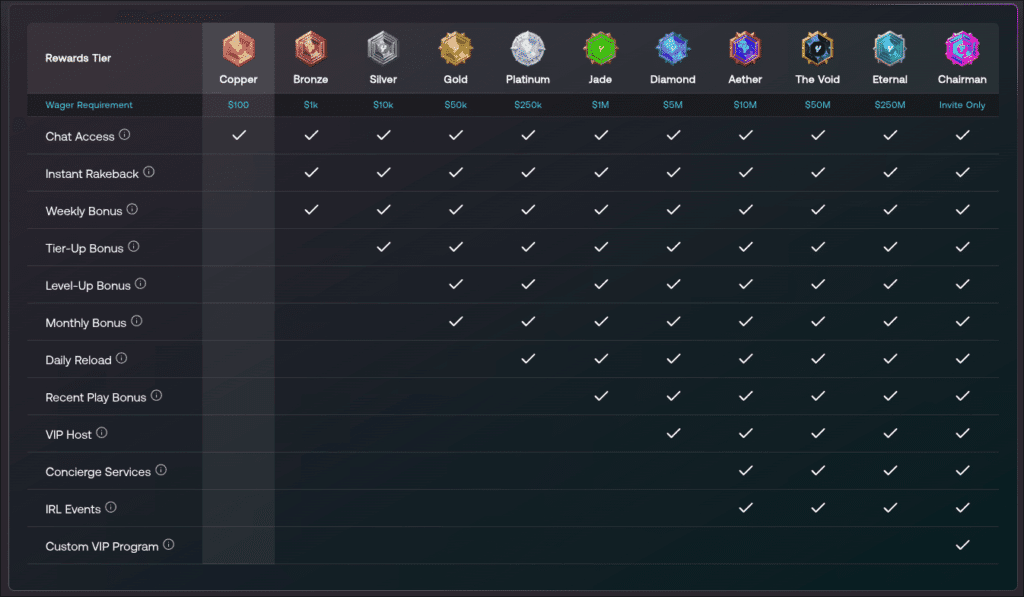Toggle the Chat Access checkmark for Copper
Image resolution: width=1024 pixels, height=597 pixels.
tap(238, 135)
